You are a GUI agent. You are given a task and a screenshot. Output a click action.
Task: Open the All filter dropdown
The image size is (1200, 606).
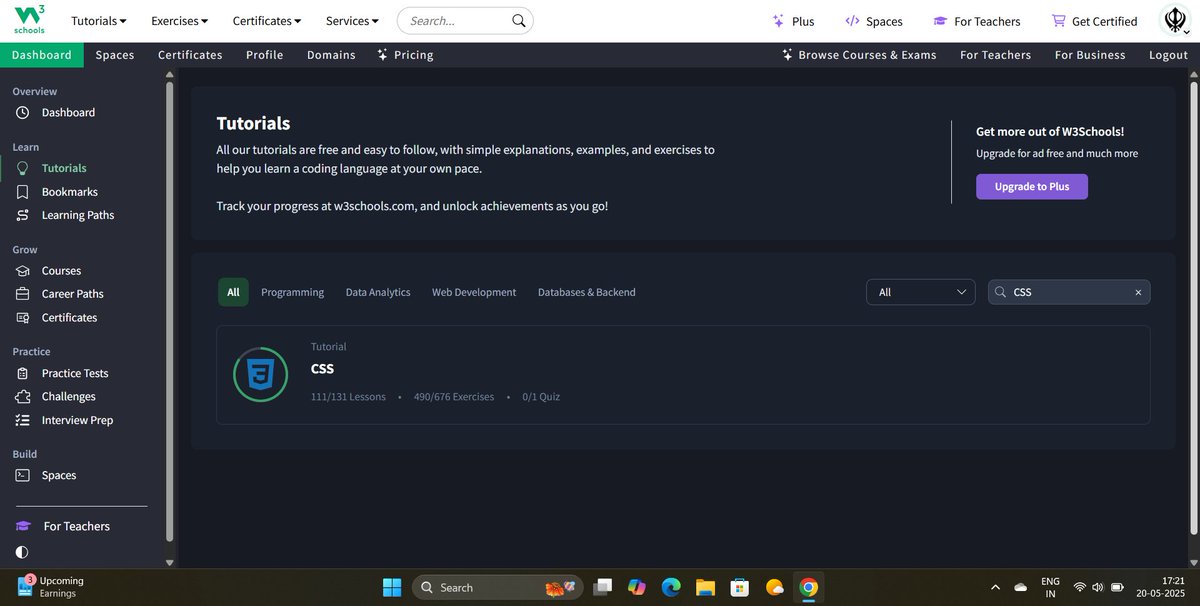click(x=921, y=292)
